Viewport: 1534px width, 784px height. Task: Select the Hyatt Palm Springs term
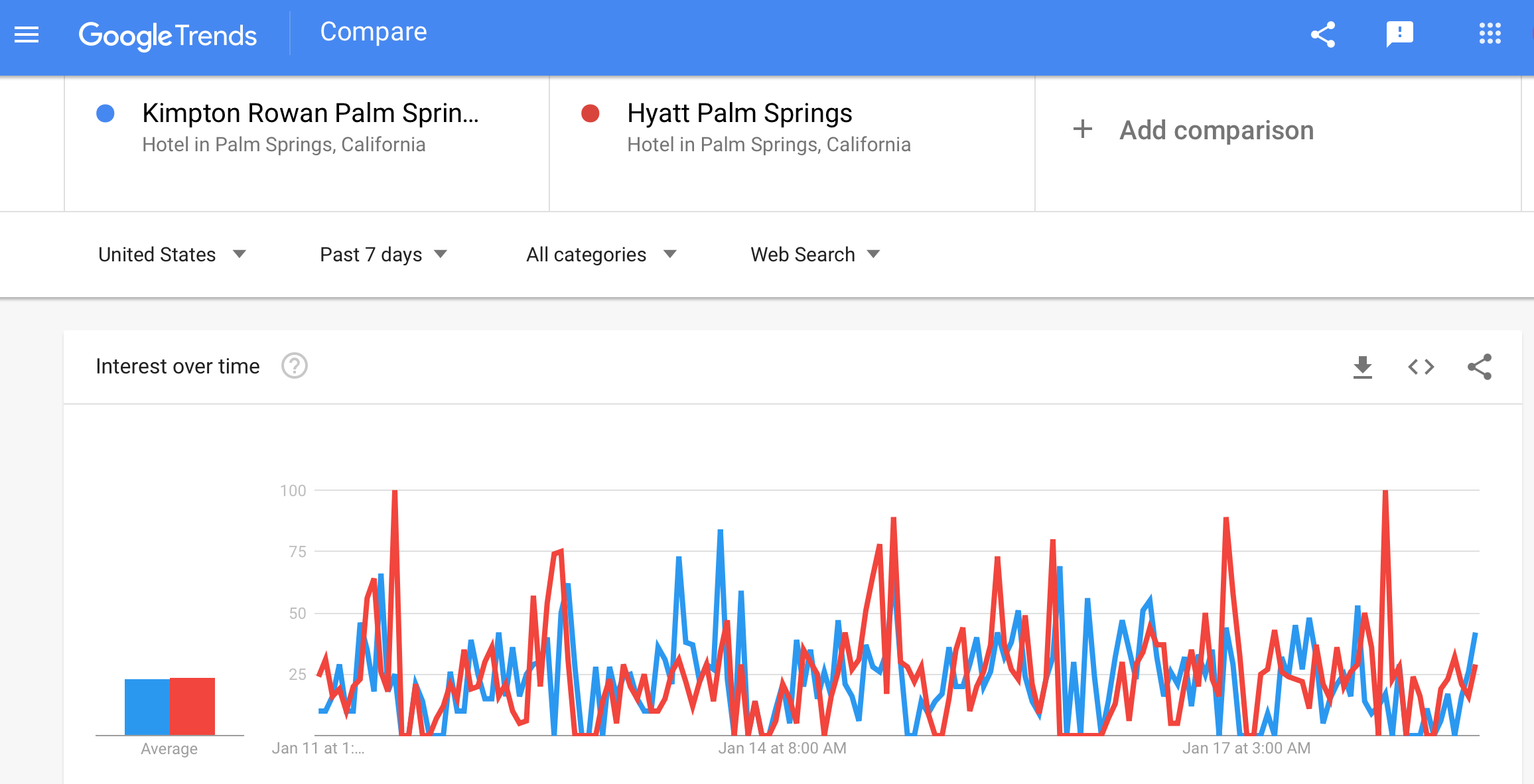coord(739,113)
